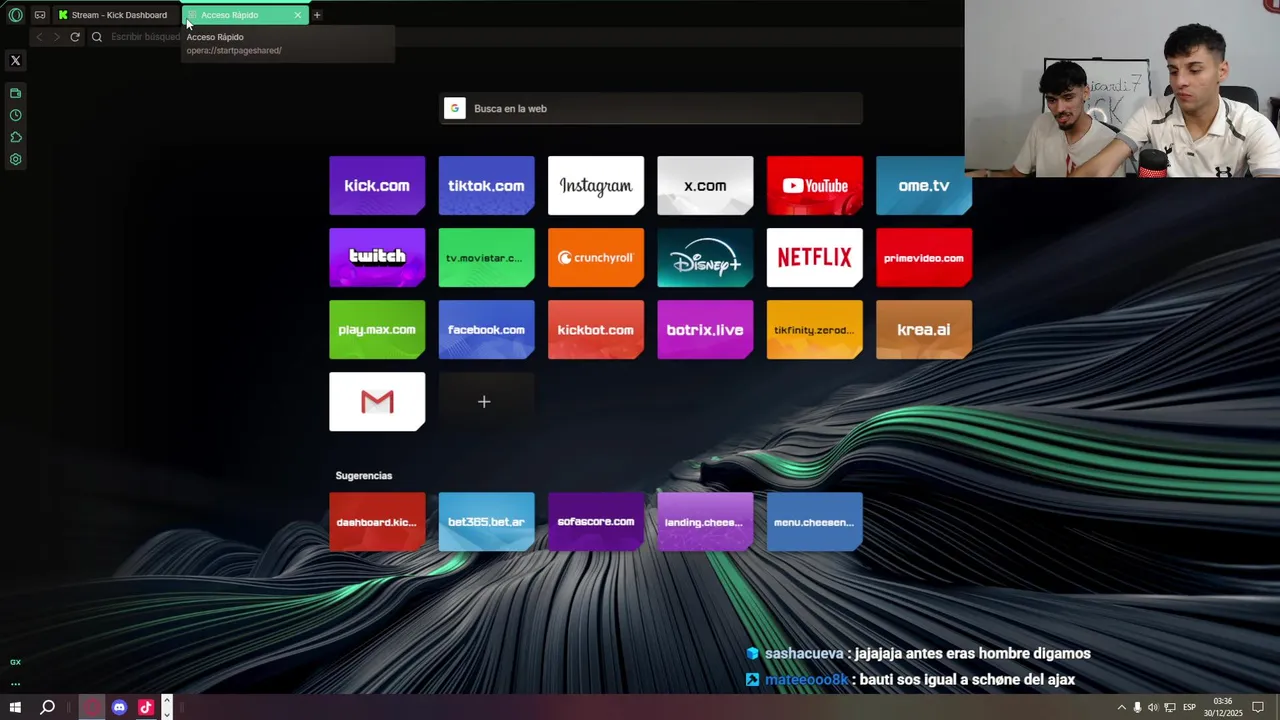The image size is (1280, 720).
Task: Open the Netflix speed dial tile
Action: pos(815,257)
